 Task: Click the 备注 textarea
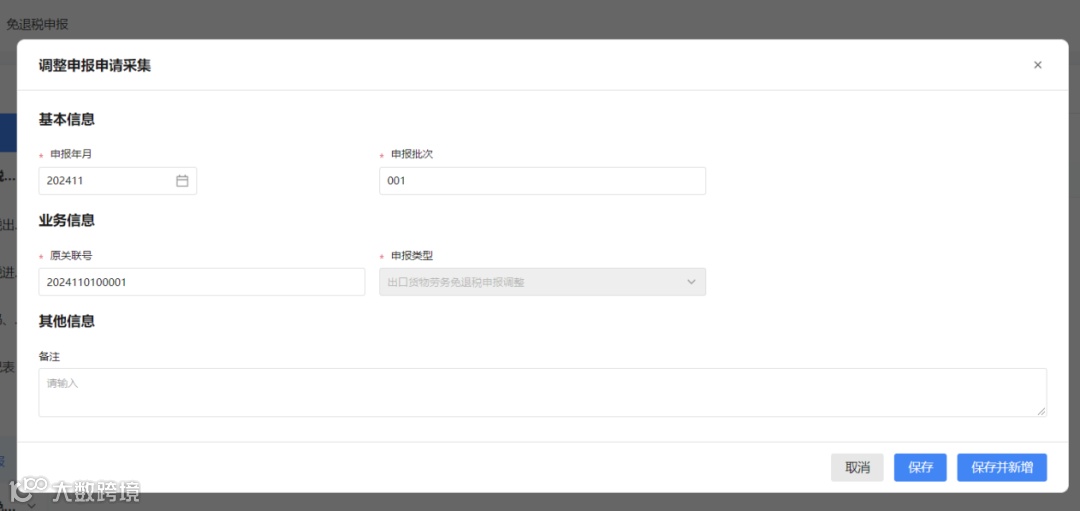(x=543, y=393)
